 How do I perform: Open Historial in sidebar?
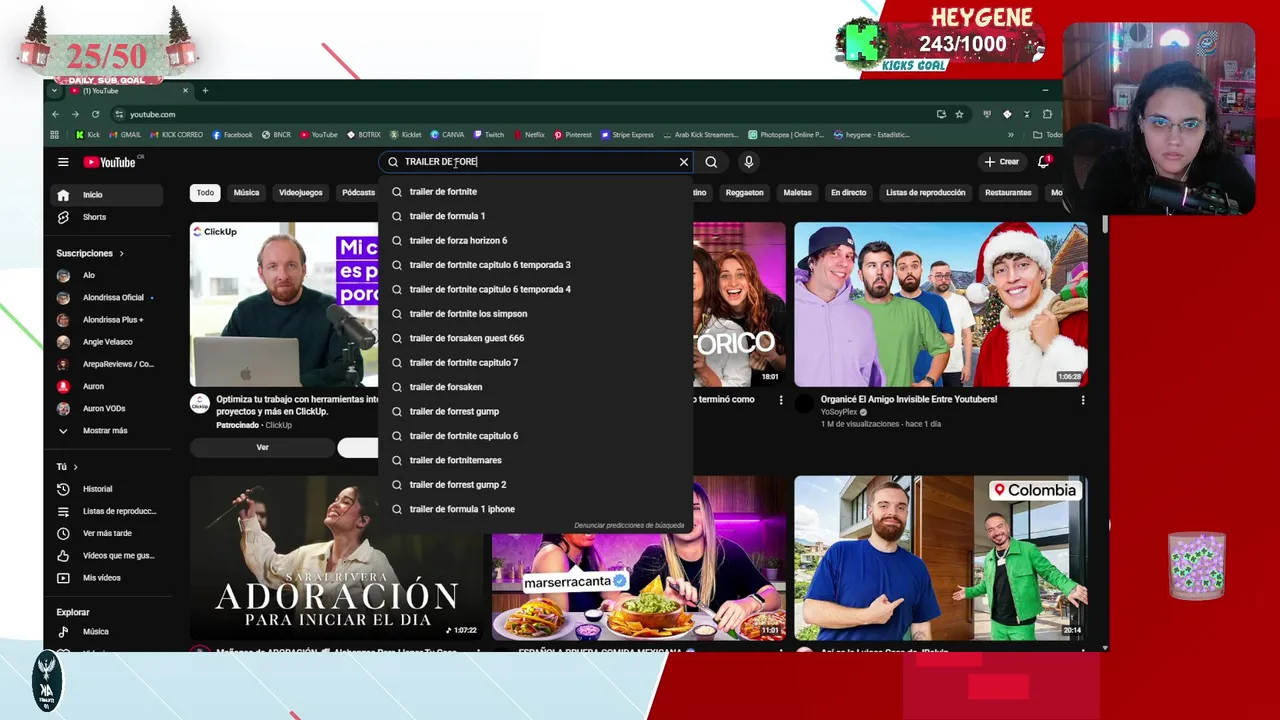[x=107, y=489]
